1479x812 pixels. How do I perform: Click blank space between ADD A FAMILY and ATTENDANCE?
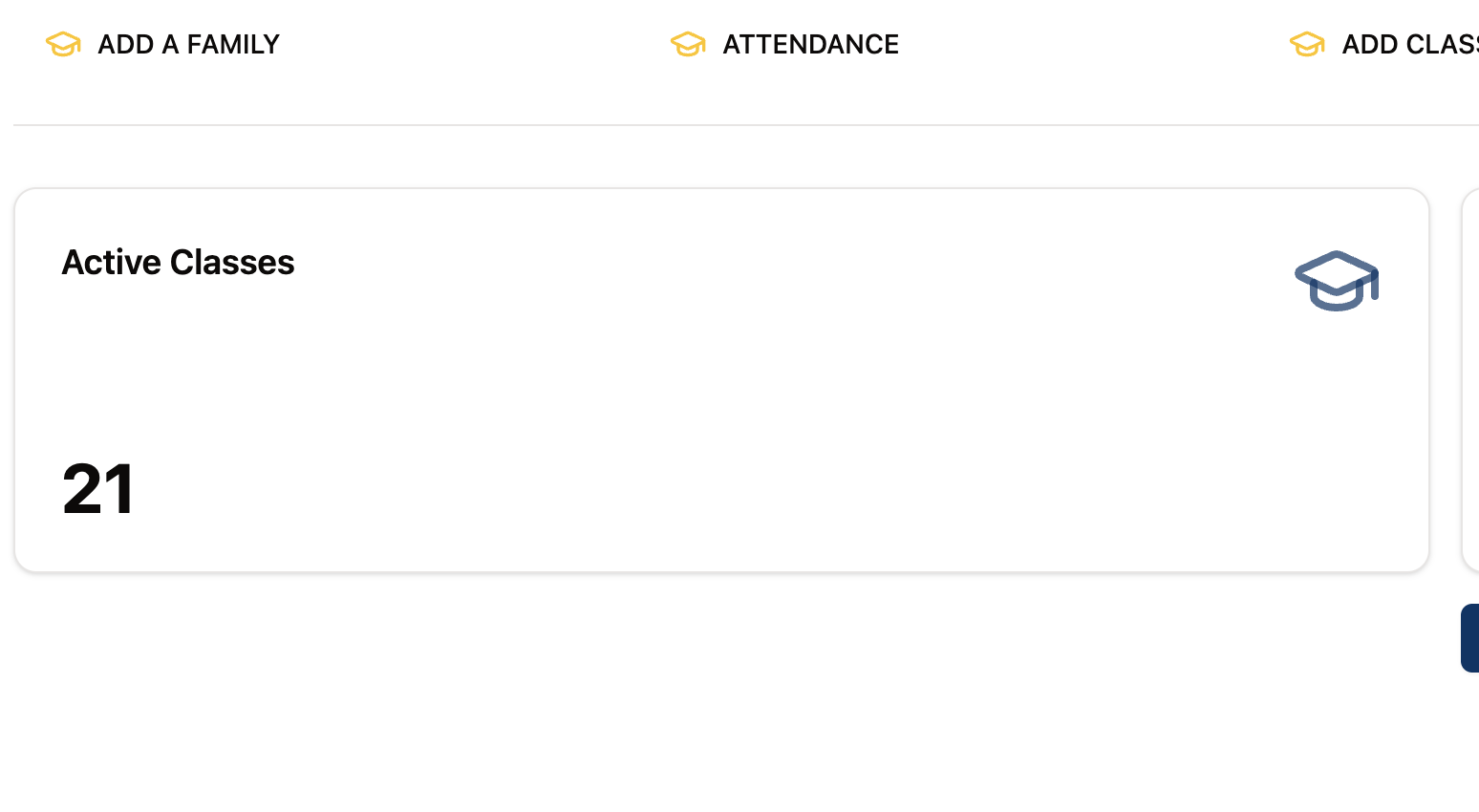[x=475, y=44]
